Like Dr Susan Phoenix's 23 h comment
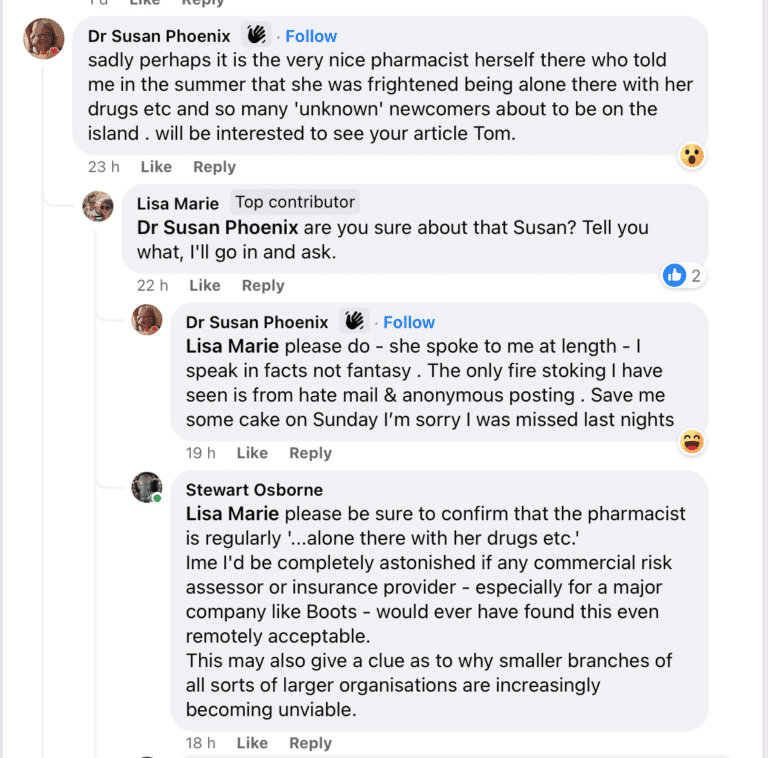768x758 pixels. [156, 167]
